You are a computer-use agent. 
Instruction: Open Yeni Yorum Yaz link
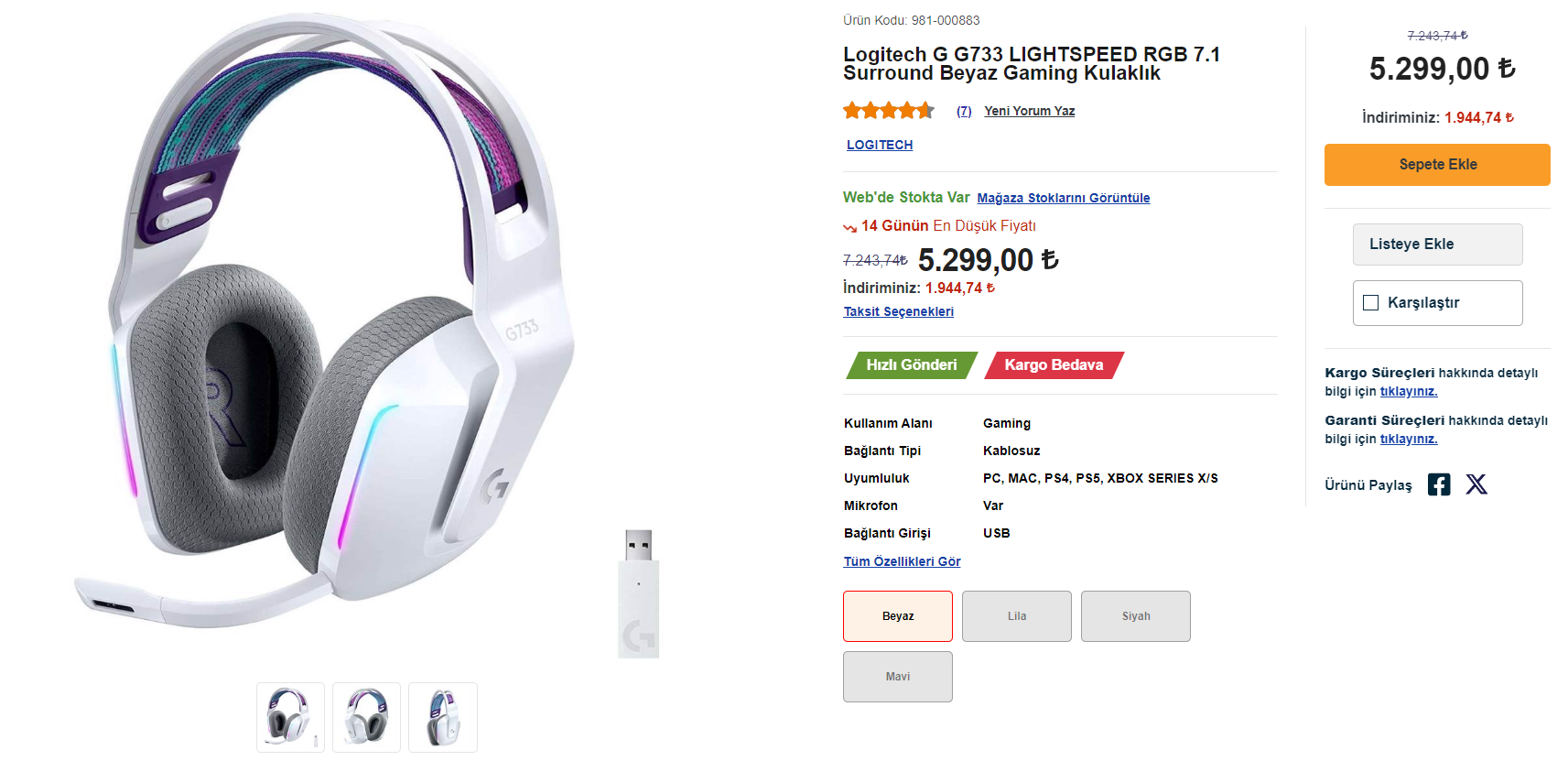coord(1029,111)
